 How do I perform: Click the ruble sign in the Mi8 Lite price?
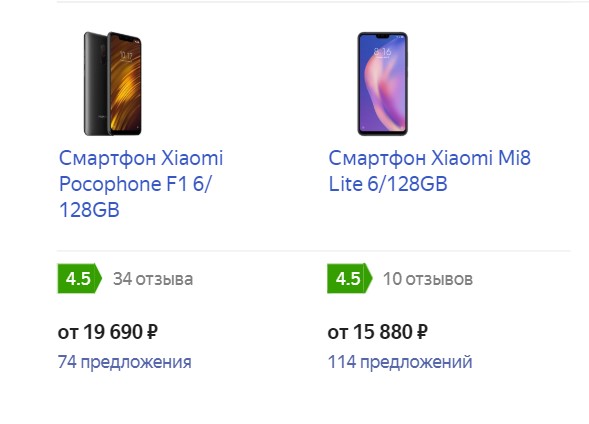(x=422, y=332)
